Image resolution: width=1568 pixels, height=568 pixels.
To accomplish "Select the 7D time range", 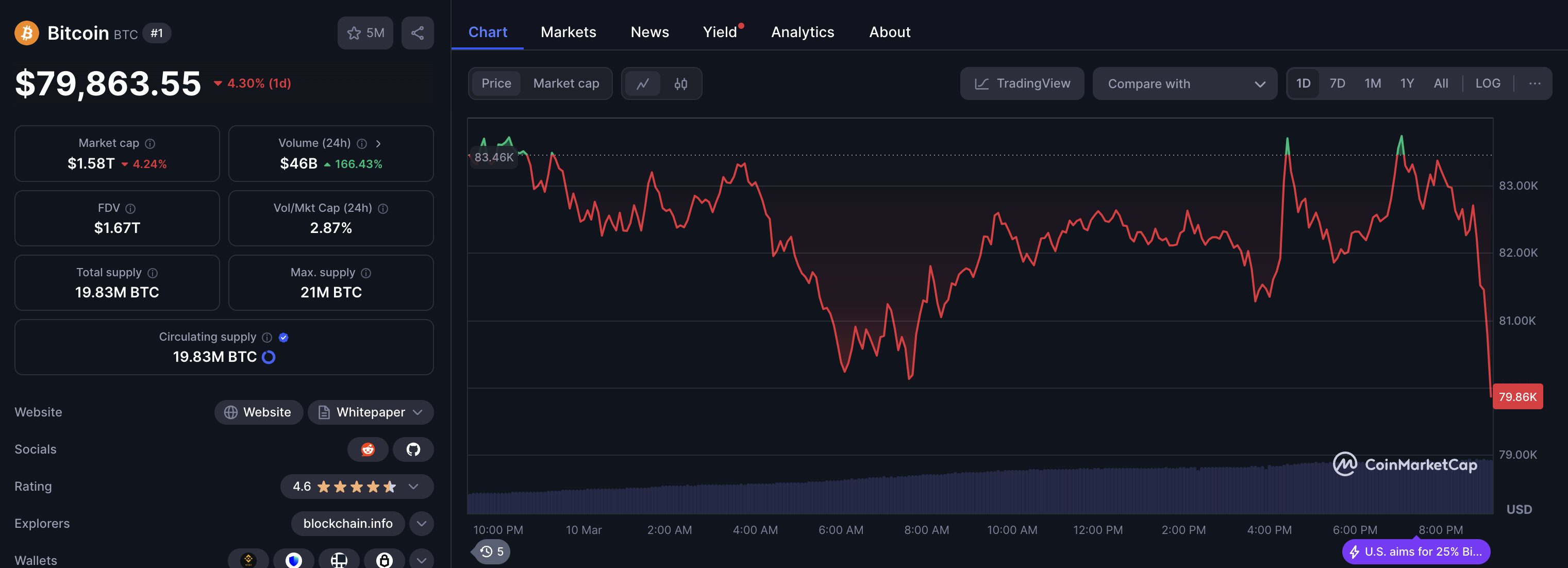I will pos(1337,83).
